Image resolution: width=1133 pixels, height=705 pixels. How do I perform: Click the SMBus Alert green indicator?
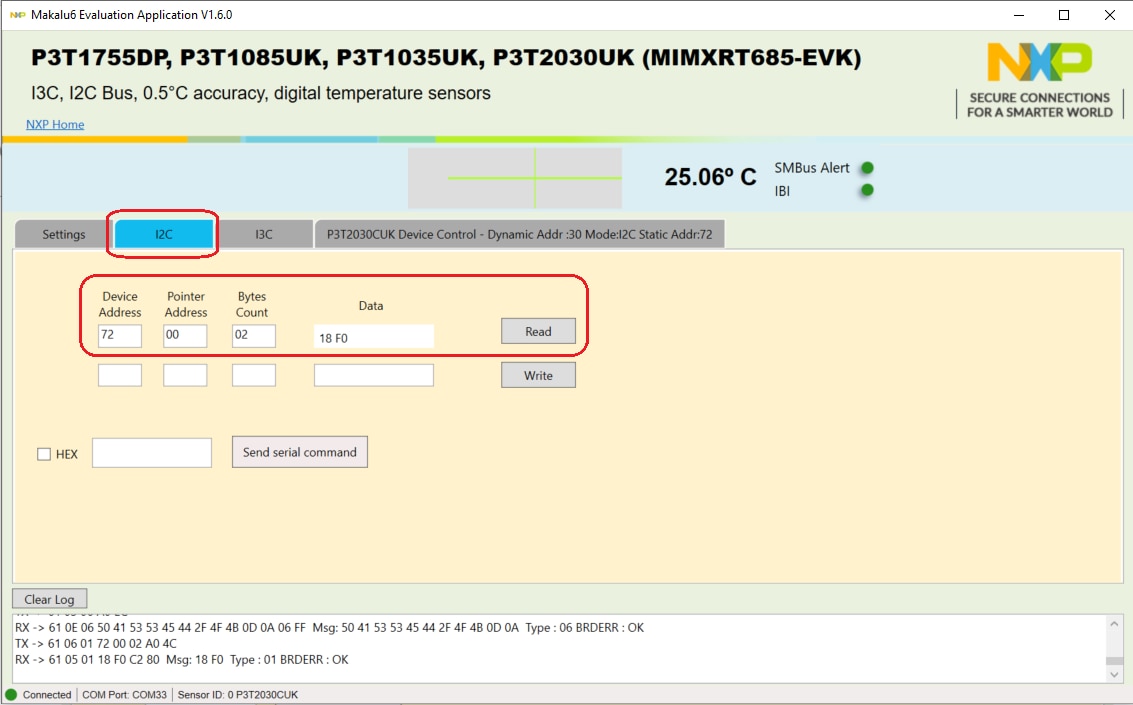[x=867, y=168]
